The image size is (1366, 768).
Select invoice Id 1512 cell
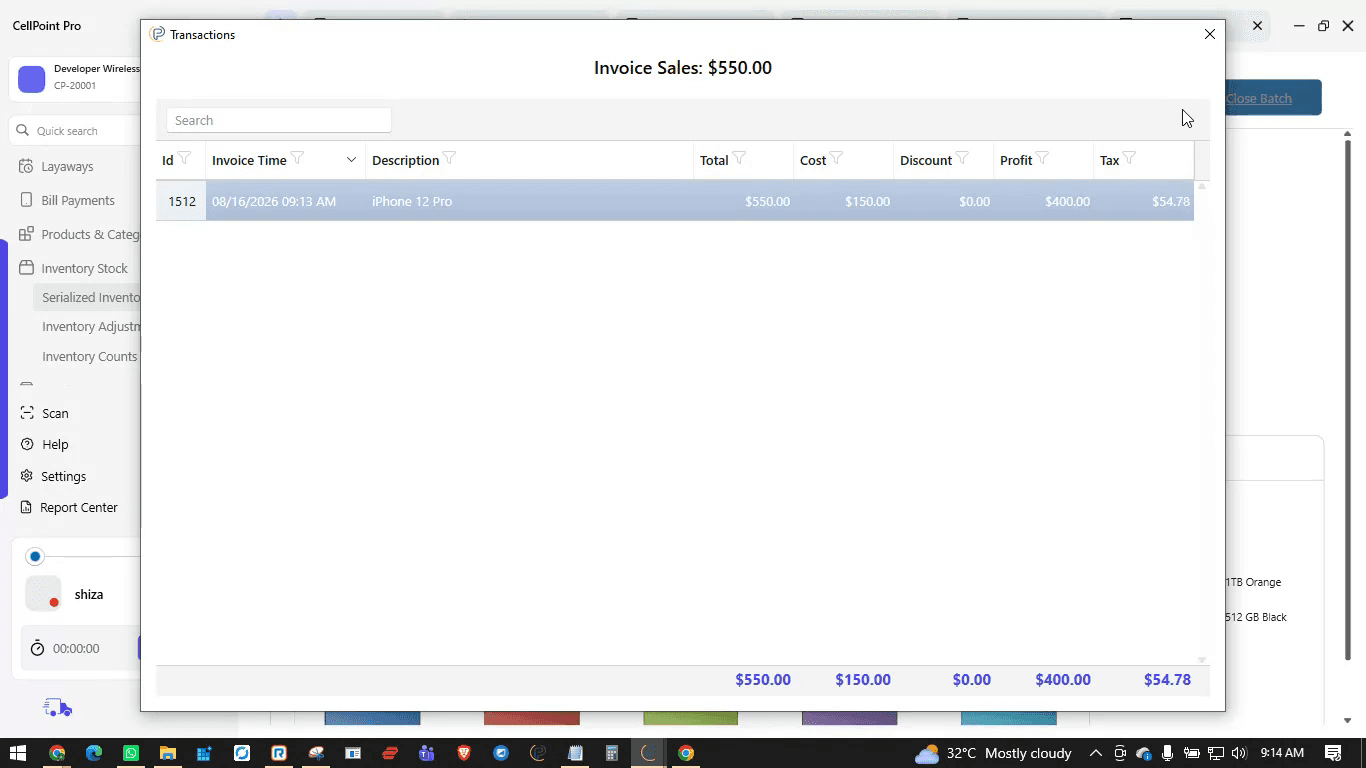click(x=181, y=201)
